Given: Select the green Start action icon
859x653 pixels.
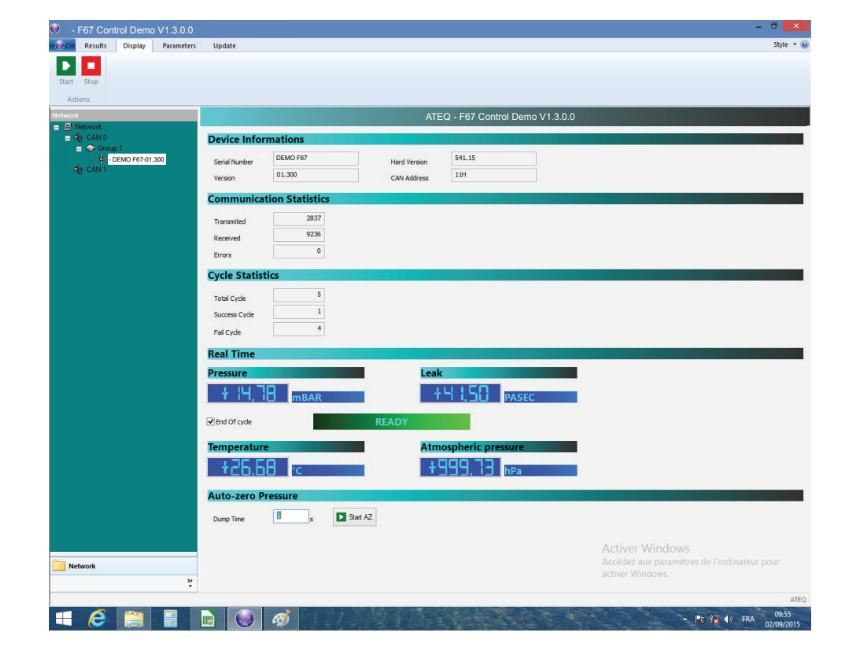Looking at the screenshot, I should (66, 67).
